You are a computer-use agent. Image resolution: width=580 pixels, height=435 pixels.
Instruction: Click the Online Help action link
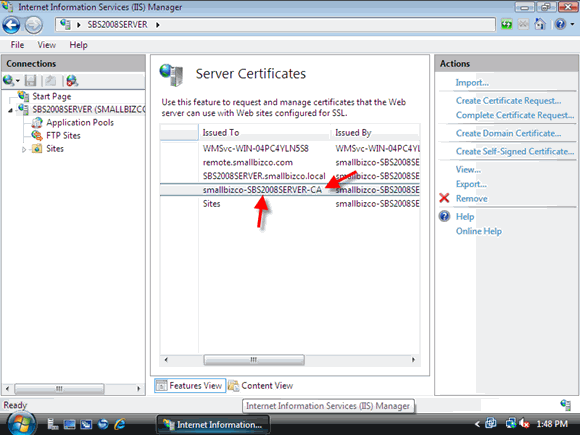pyautogui.click(x=479, y=231)
